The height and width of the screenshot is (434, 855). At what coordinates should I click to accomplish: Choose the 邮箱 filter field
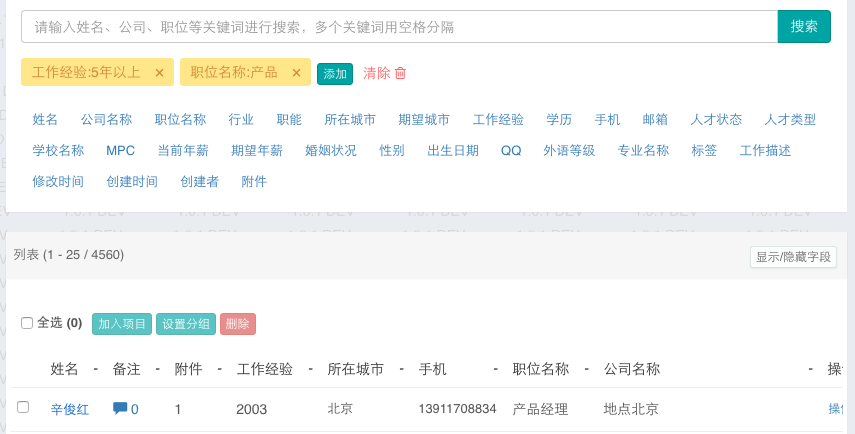655,119
